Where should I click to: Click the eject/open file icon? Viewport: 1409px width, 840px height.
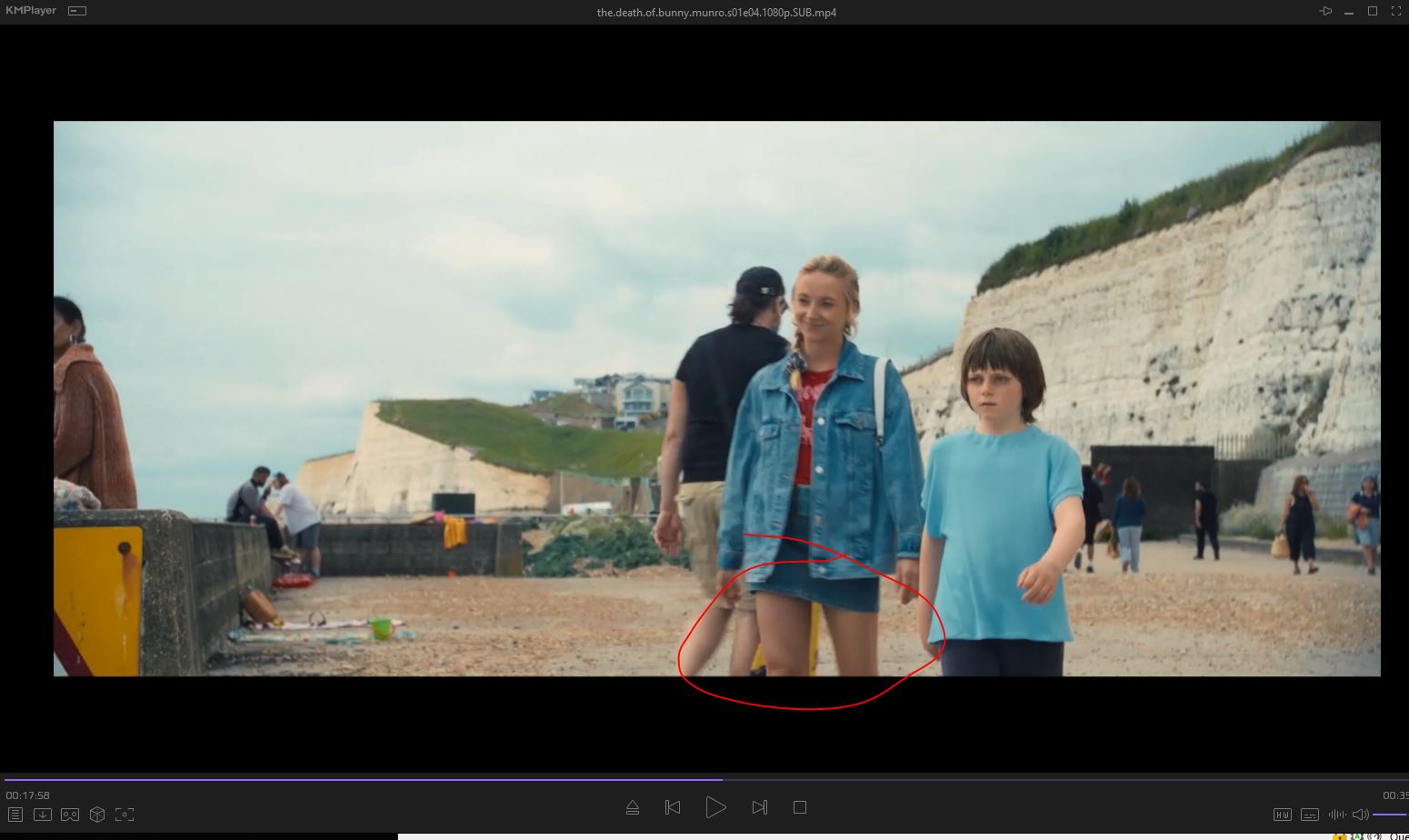coord(633,807)
